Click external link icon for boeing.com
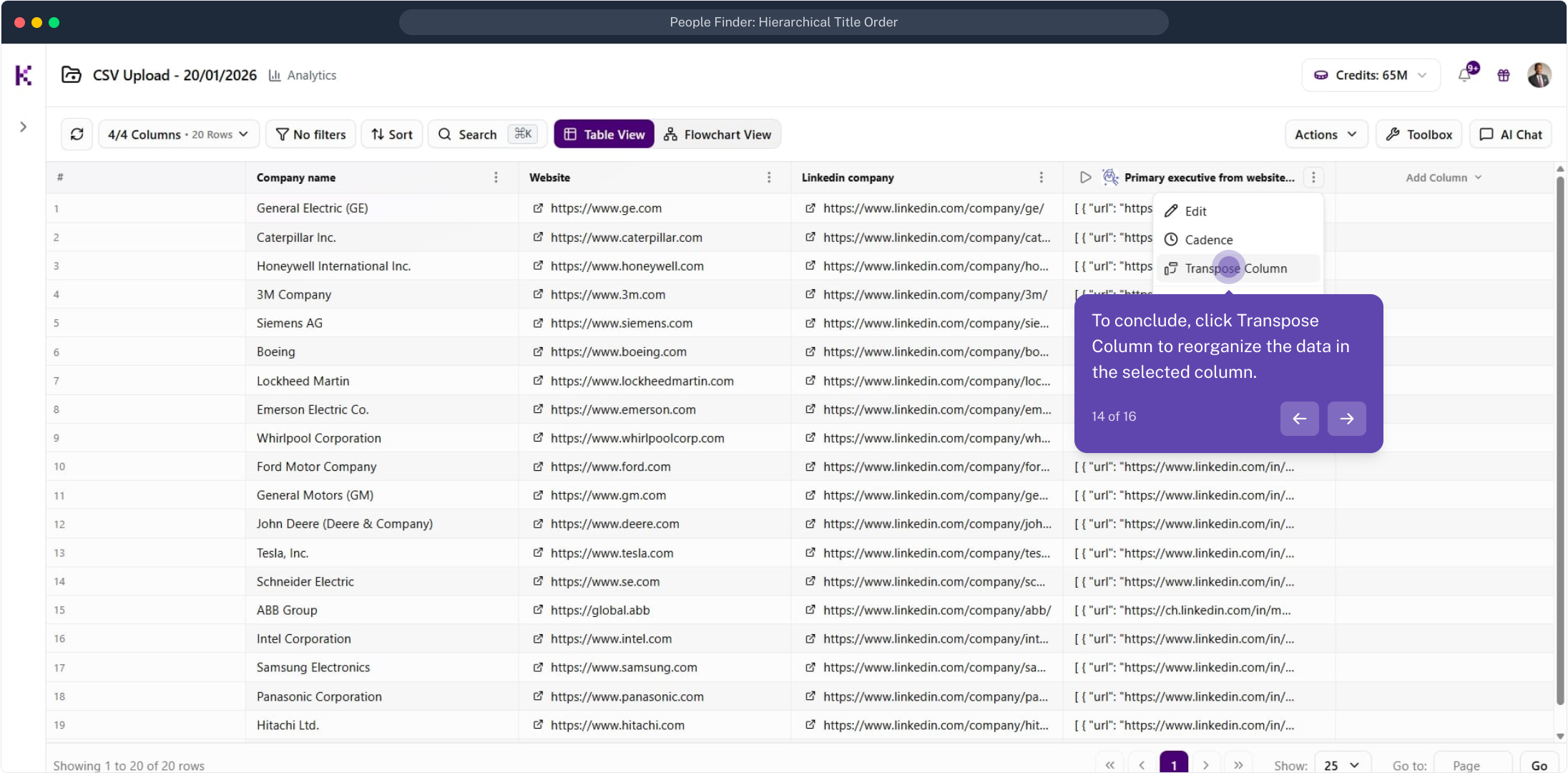 tap(538, 351)
